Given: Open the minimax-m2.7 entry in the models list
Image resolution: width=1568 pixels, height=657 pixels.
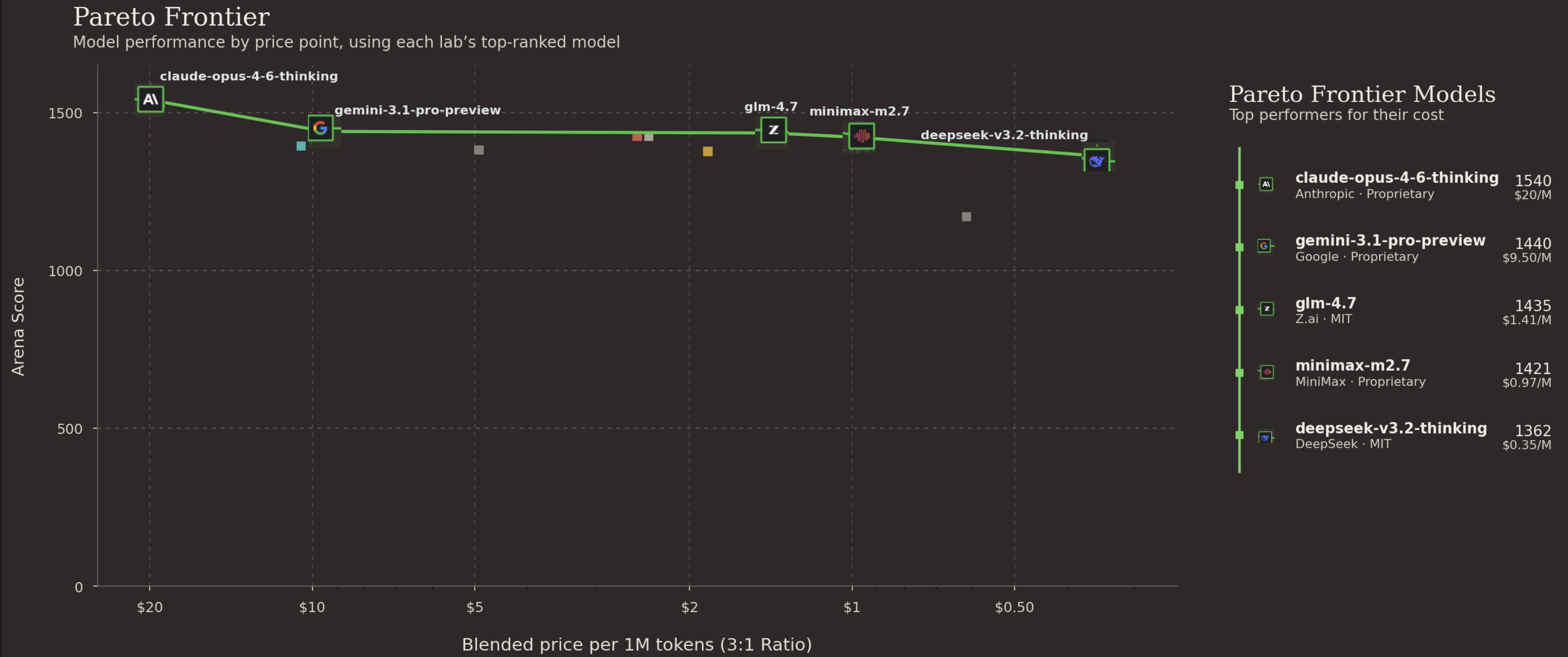Looking at the screenshot, I should (x=1352, y=365).
